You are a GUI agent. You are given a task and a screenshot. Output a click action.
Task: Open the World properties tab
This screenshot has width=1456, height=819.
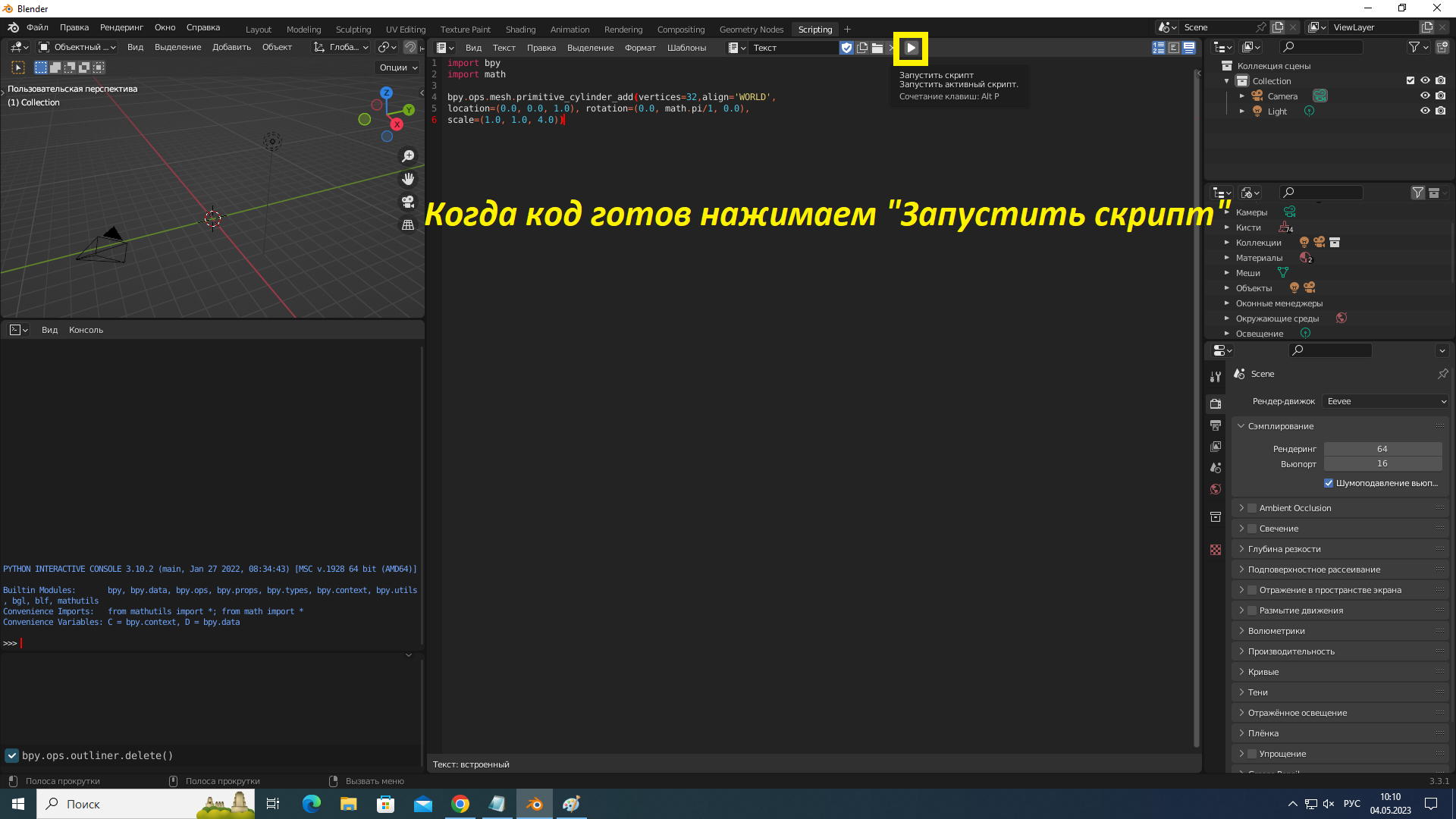1216,489
